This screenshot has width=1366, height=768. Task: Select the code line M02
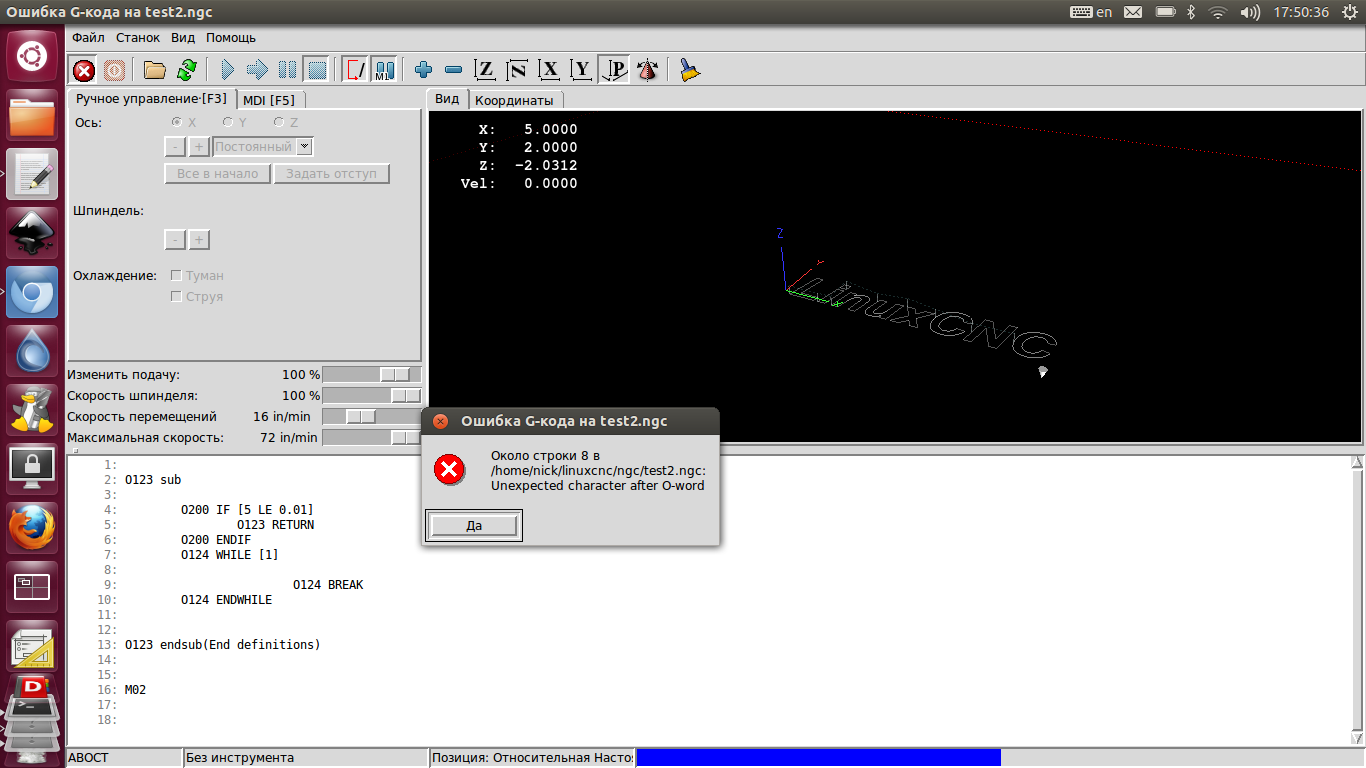tap(136, 690)
